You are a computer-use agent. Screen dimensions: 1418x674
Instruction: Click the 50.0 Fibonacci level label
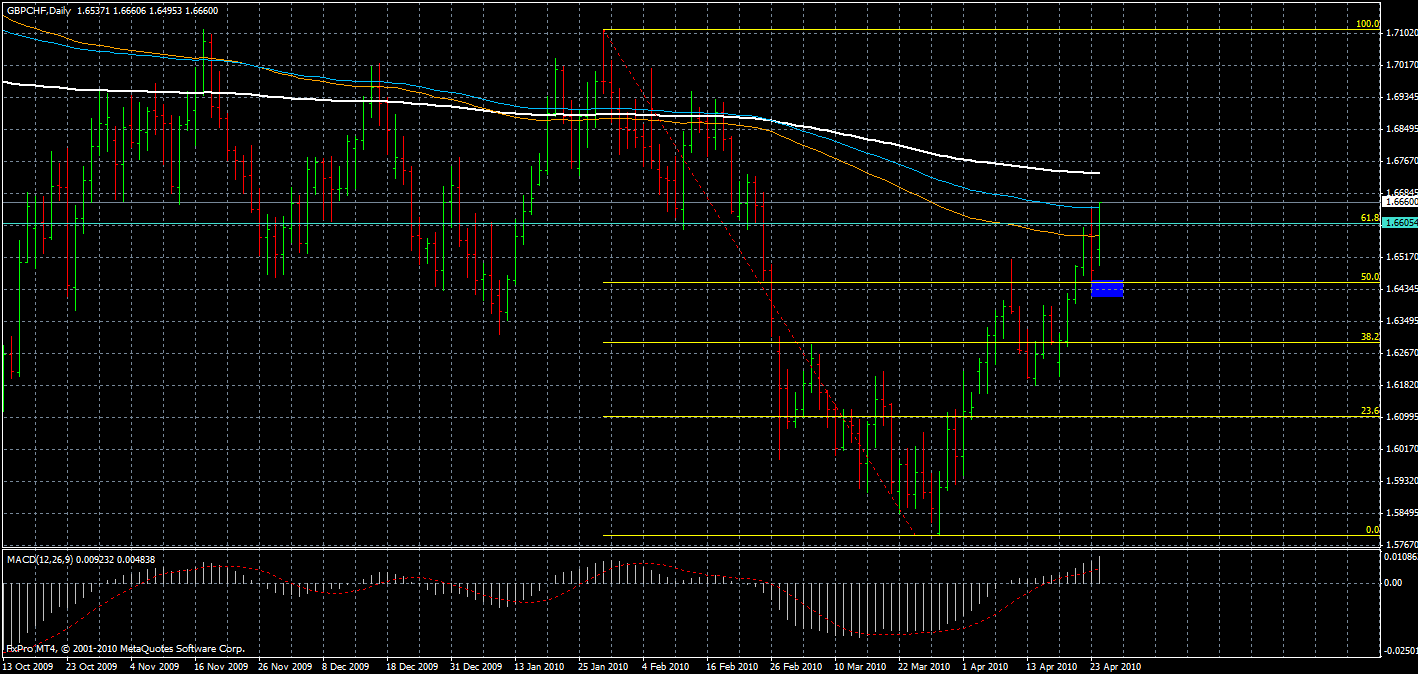pos(1370,277)
